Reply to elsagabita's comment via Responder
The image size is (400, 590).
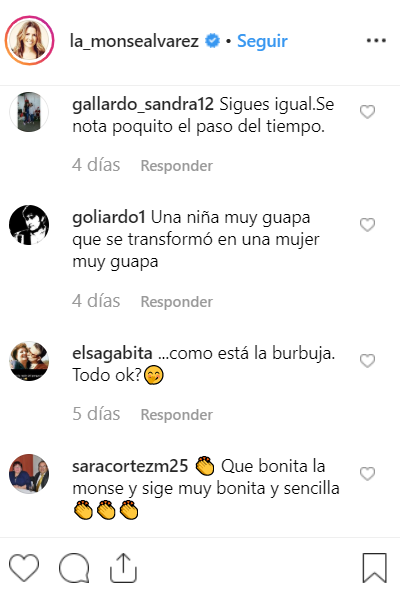coord(176,415)
